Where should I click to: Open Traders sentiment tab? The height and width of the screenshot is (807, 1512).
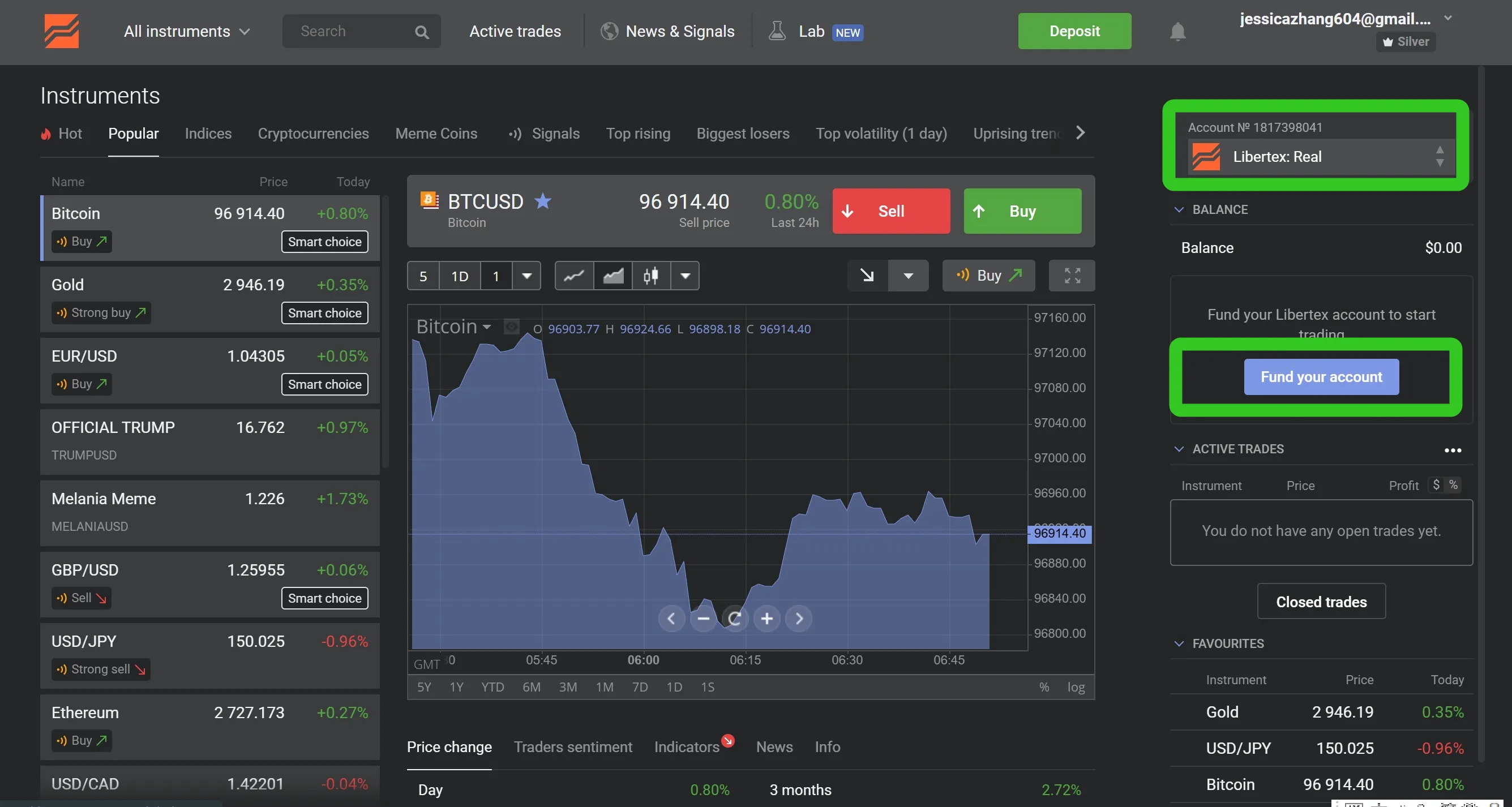click(573, 746)
